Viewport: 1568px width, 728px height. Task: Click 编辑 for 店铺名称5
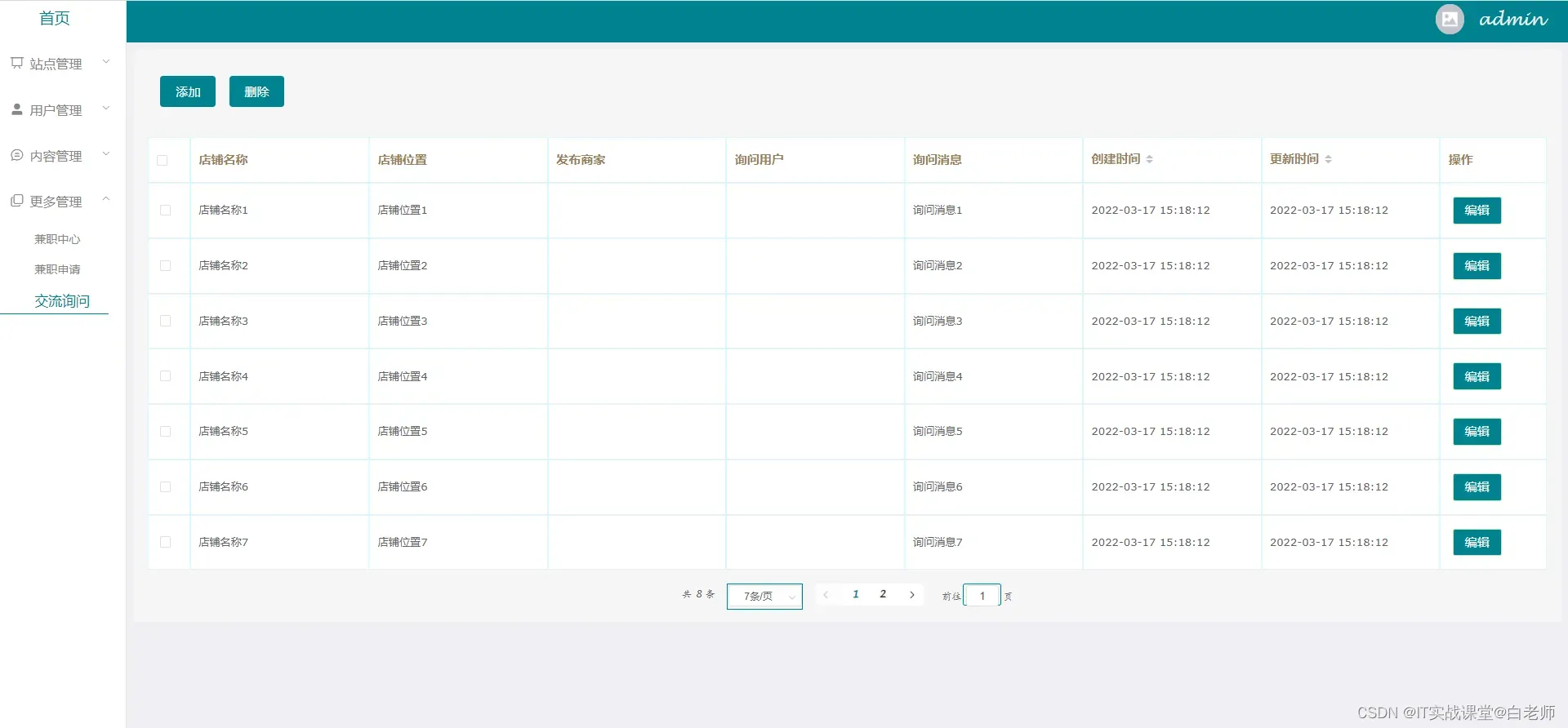(x=1477, y=432)
